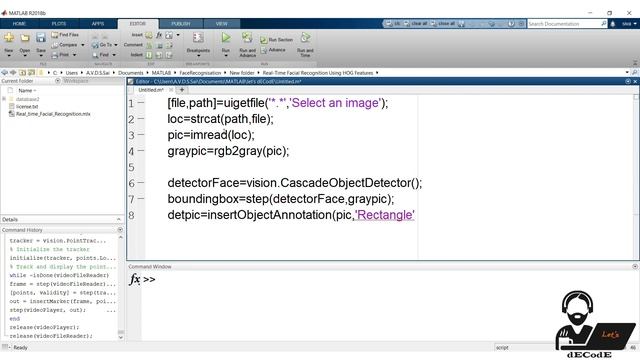This screenshot has width=640, height=360.
Task: Click Find Files in the ribbon
Action: [x=65, y=35]
